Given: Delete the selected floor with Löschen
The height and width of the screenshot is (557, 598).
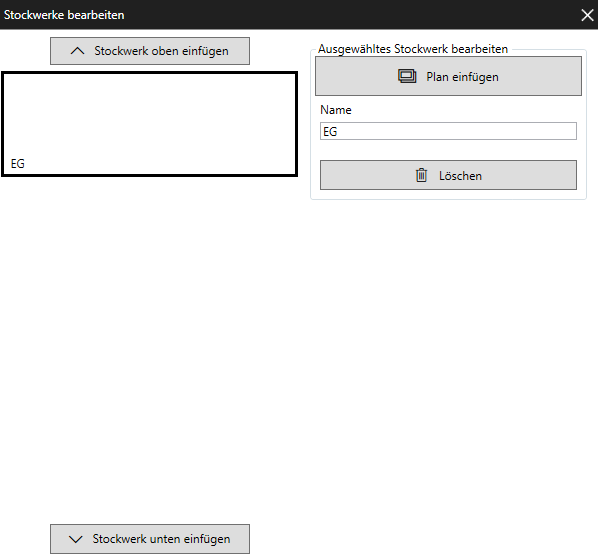Looking at the screenshot, I should 448,175.
